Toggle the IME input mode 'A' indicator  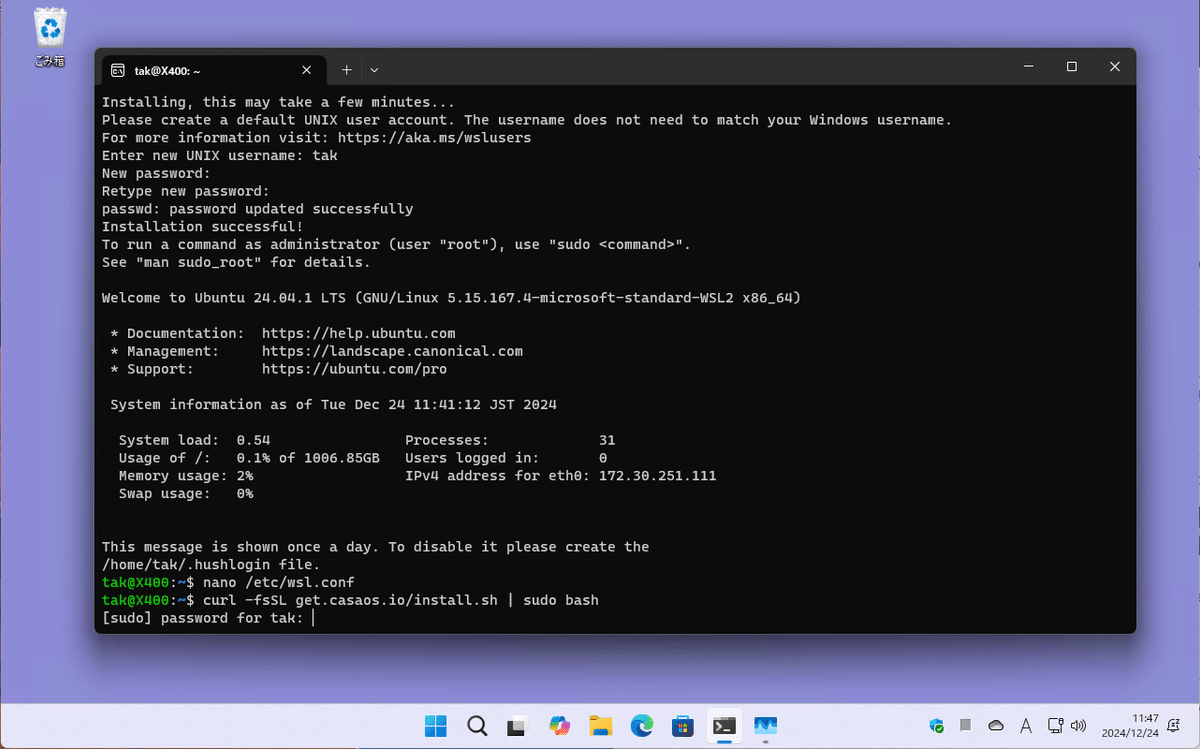pyautogui.click(x=1026, y=725)
